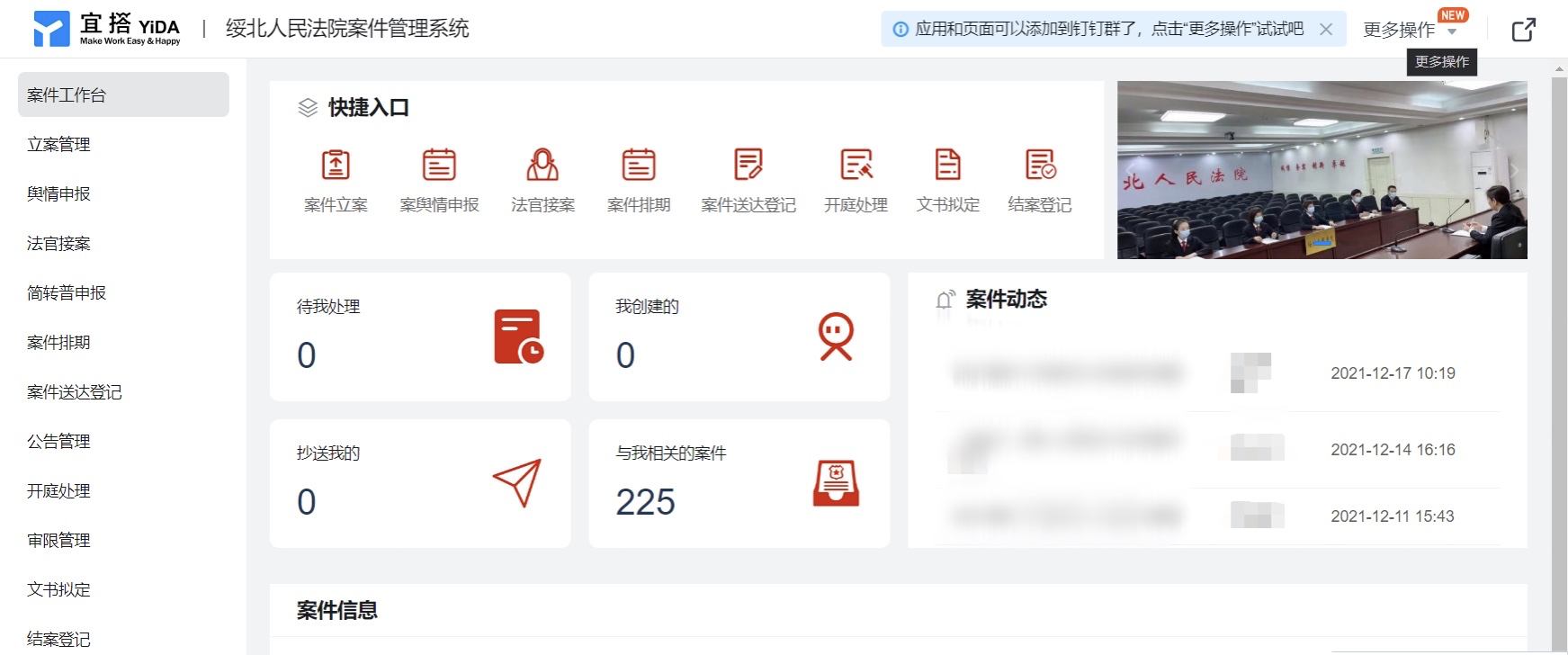This screenshot has height=655, width=1568.
Task: Click the 绥北人民法院案件管理系统 title
Action: (347, 29)
